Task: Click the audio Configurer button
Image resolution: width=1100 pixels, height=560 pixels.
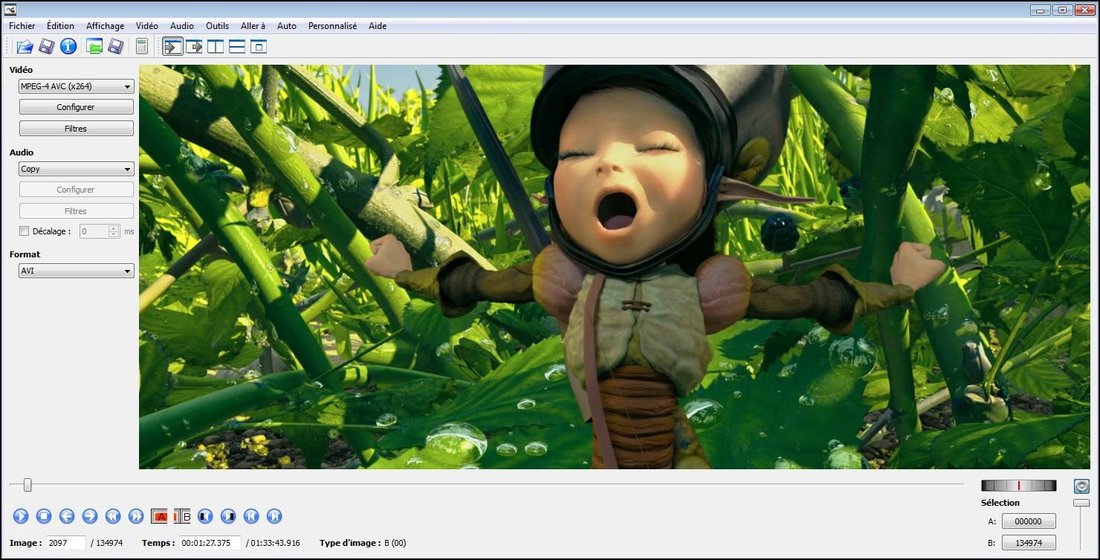Action: pyautogui.click(x=76, y=189)
